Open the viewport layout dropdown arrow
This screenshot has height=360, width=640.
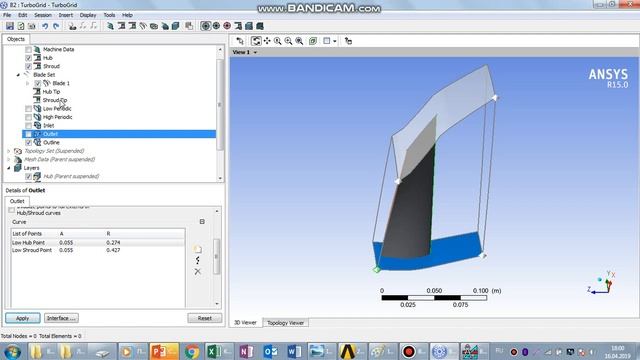click(x=335, y=41)
